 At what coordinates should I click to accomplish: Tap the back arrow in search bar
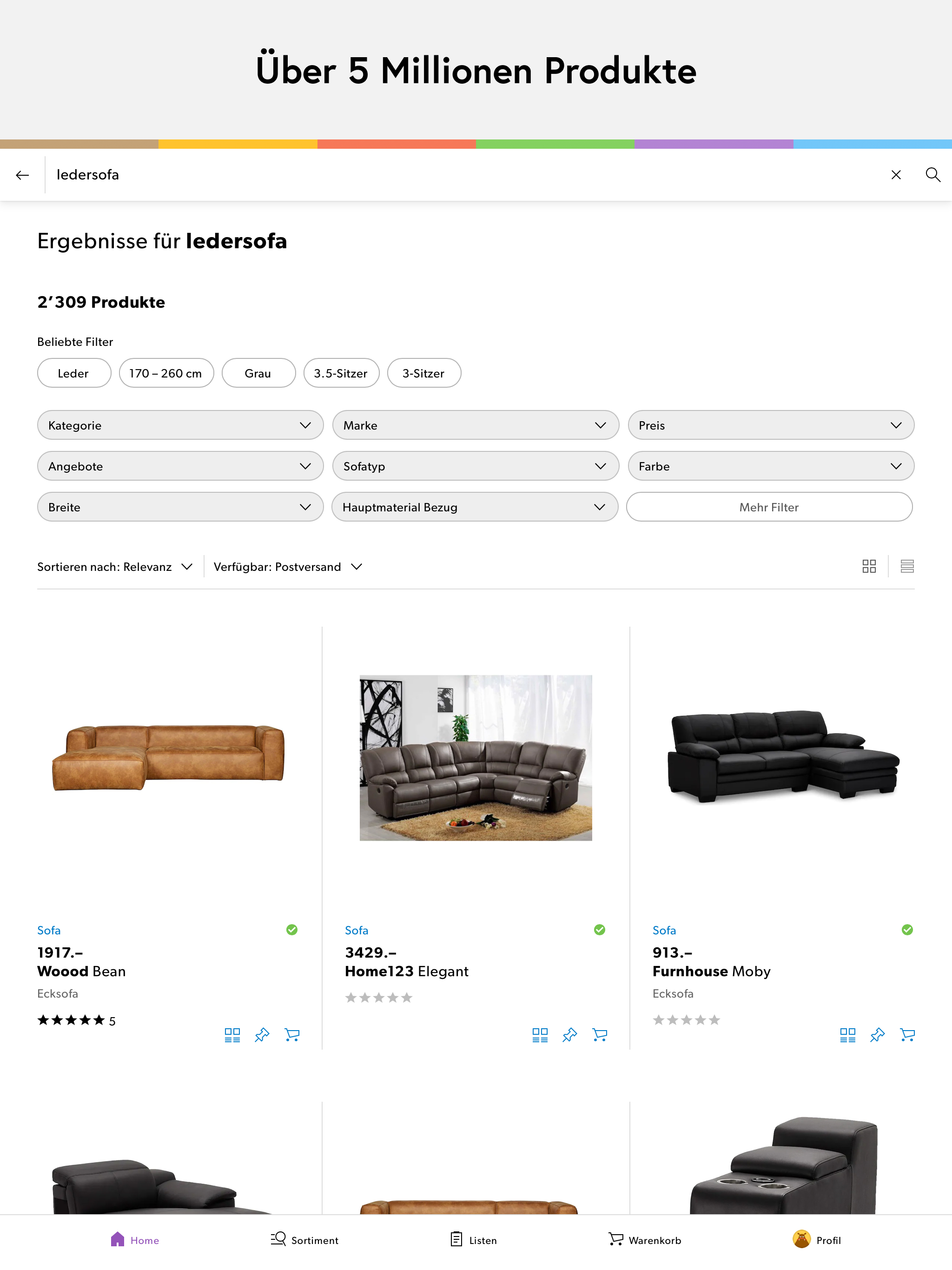click(x=22, y=175)
